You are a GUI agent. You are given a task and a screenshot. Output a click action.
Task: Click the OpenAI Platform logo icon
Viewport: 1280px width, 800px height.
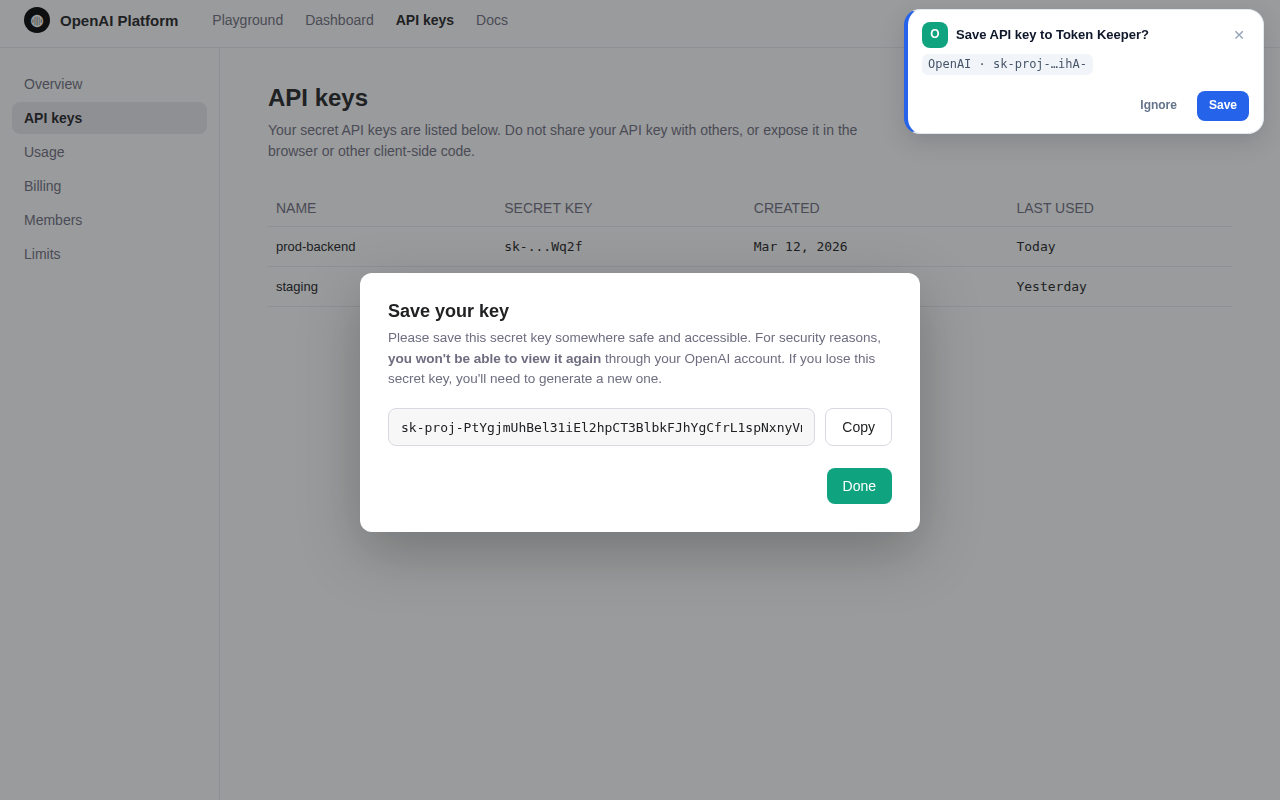point(37,20)
